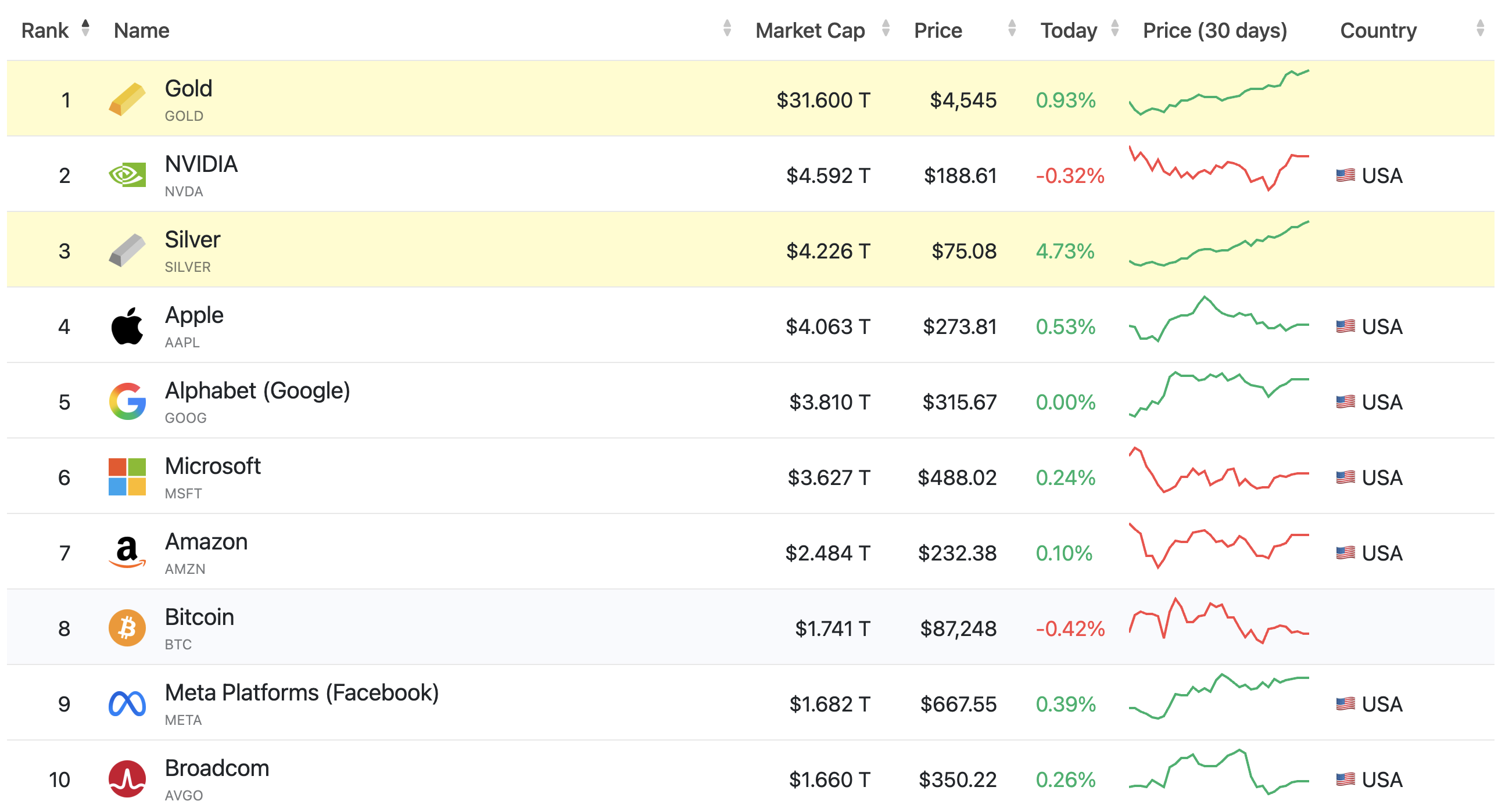Click the Microsoft logo icon

pyautogui.click(x=127, y=477)
